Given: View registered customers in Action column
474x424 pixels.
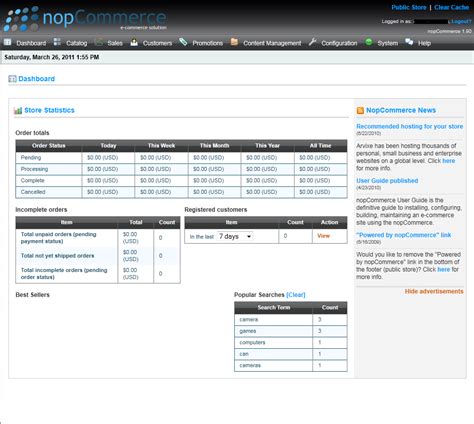Looking at the screenshot, I should click(x=323, y=236).
